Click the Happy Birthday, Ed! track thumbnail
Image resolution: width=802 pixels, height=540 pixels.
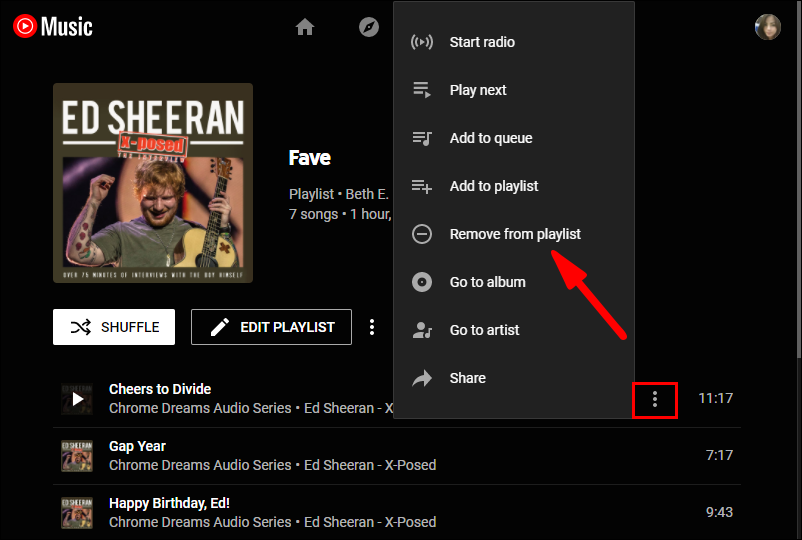click(77, 512)
